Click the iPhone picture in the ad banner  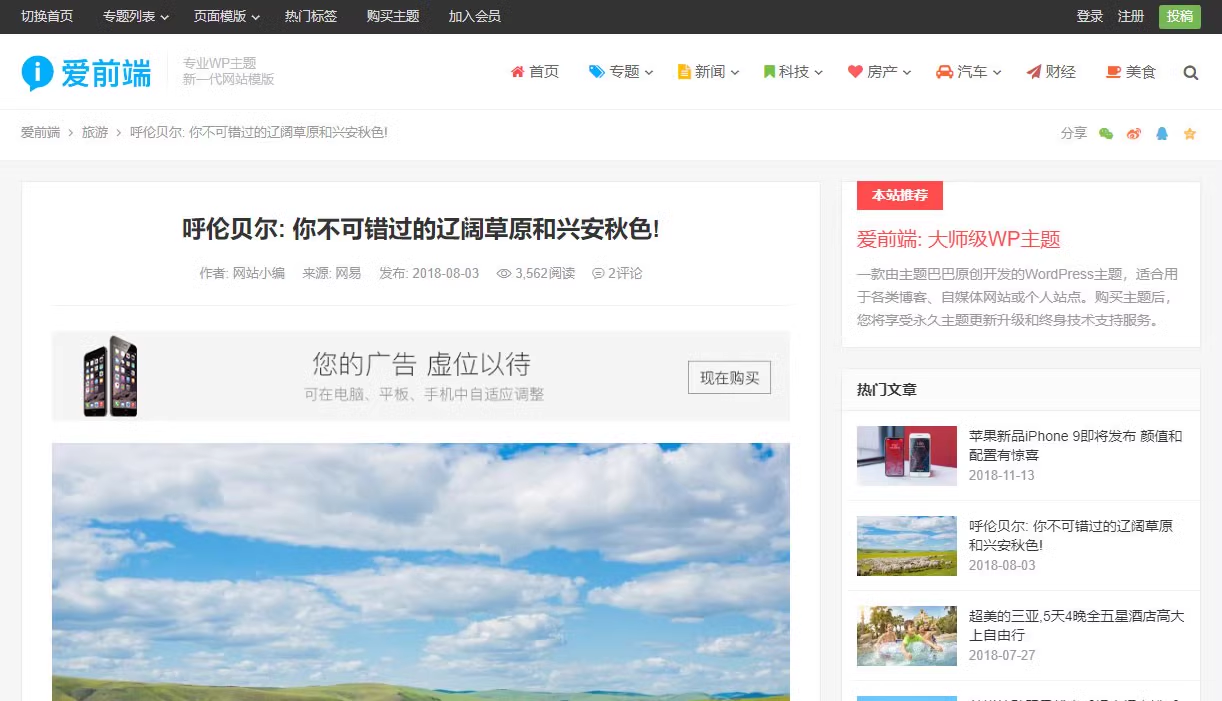pos(110,376)
